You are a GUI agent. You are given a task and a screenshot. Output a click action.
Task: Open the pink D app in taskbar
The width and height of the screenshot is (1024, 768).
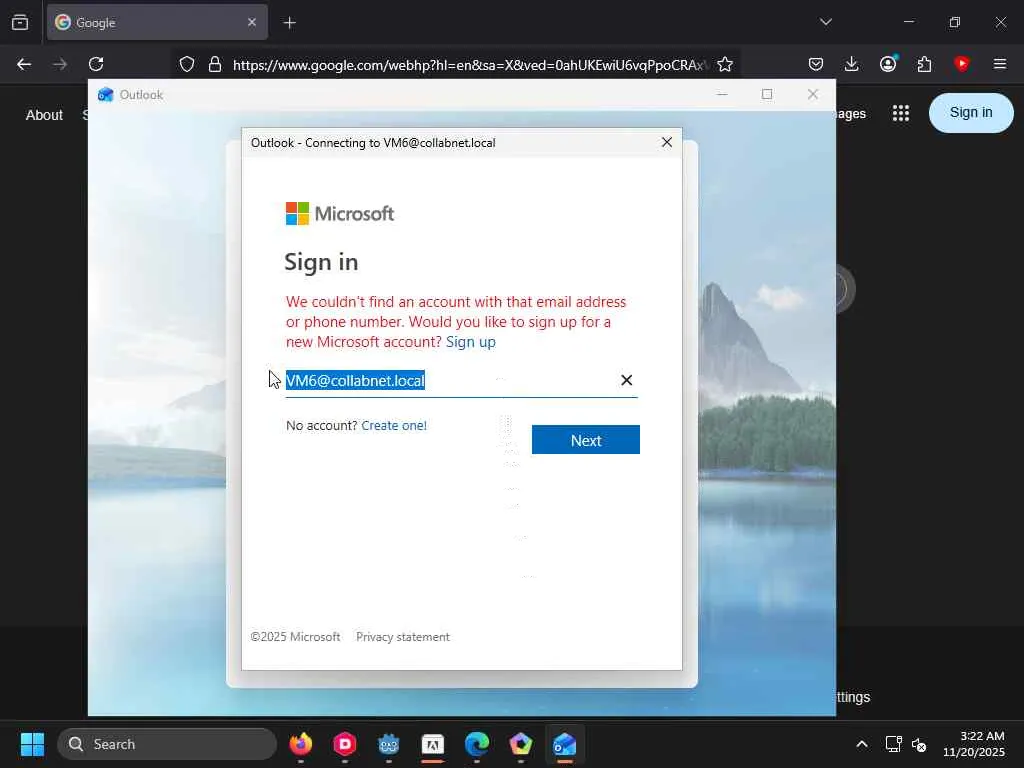[345, 744]
